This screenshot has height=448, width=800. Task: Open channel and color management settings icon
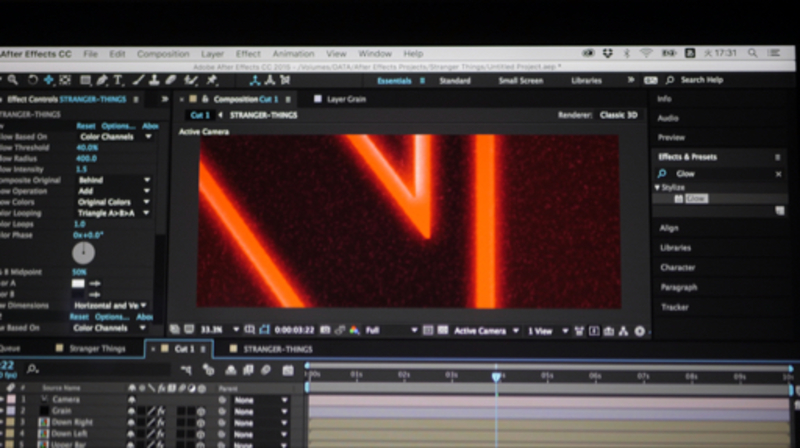point(354,331)
